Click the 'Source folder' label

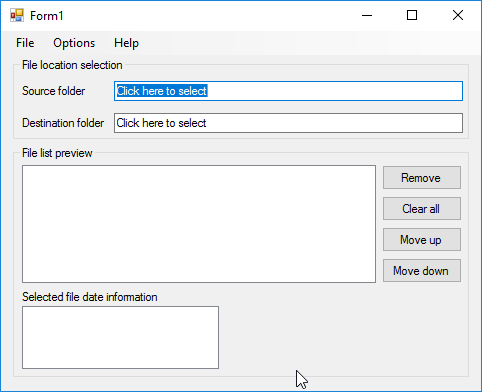[x=53, y=91]
